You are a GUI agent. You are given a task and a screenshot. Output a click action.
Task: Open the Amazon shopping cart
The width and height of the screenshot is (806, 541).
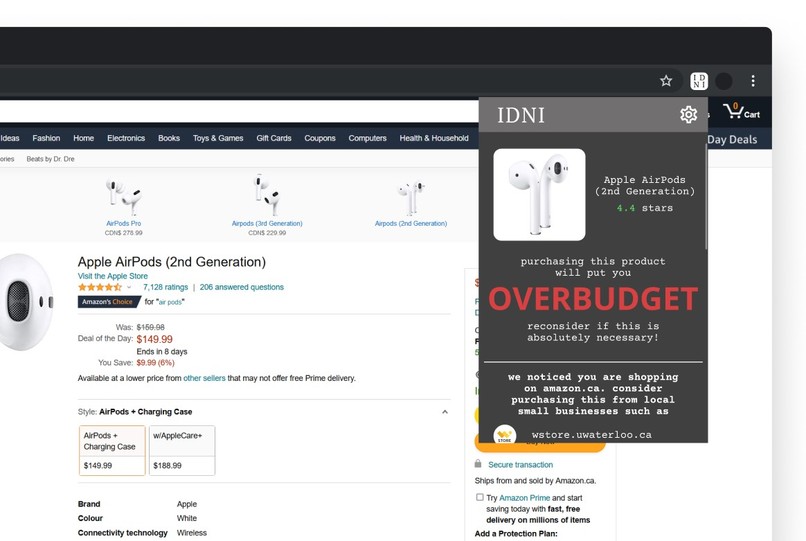coord(741,111)
